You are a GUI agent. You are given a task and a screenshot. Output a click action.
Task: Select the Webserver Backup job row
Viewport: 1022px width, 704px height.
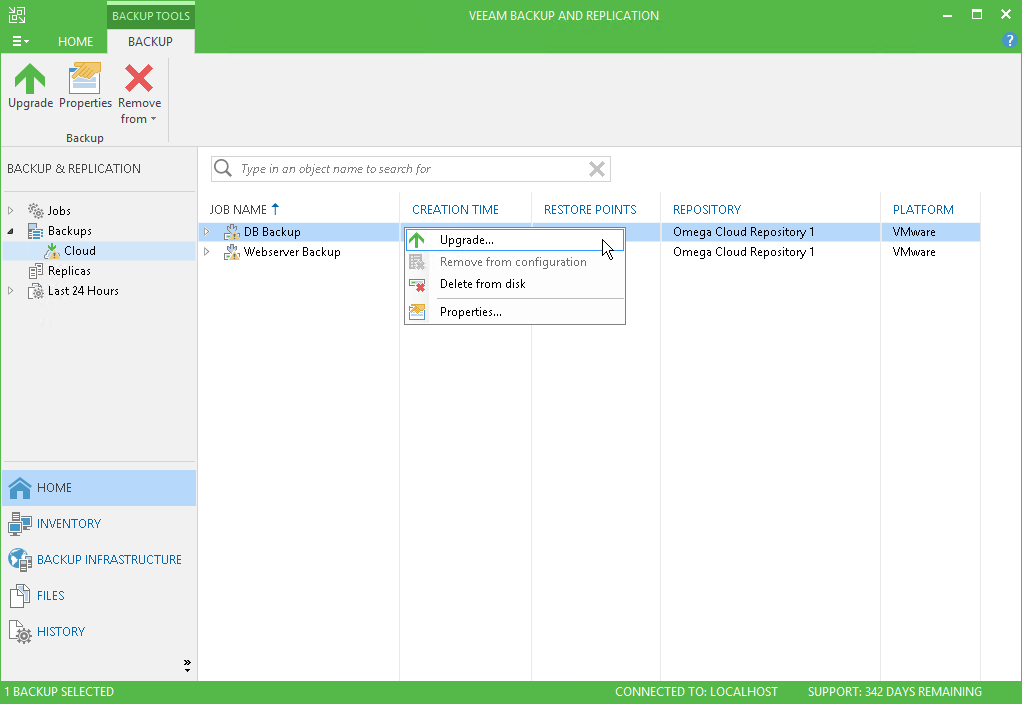tap(292, 252)
